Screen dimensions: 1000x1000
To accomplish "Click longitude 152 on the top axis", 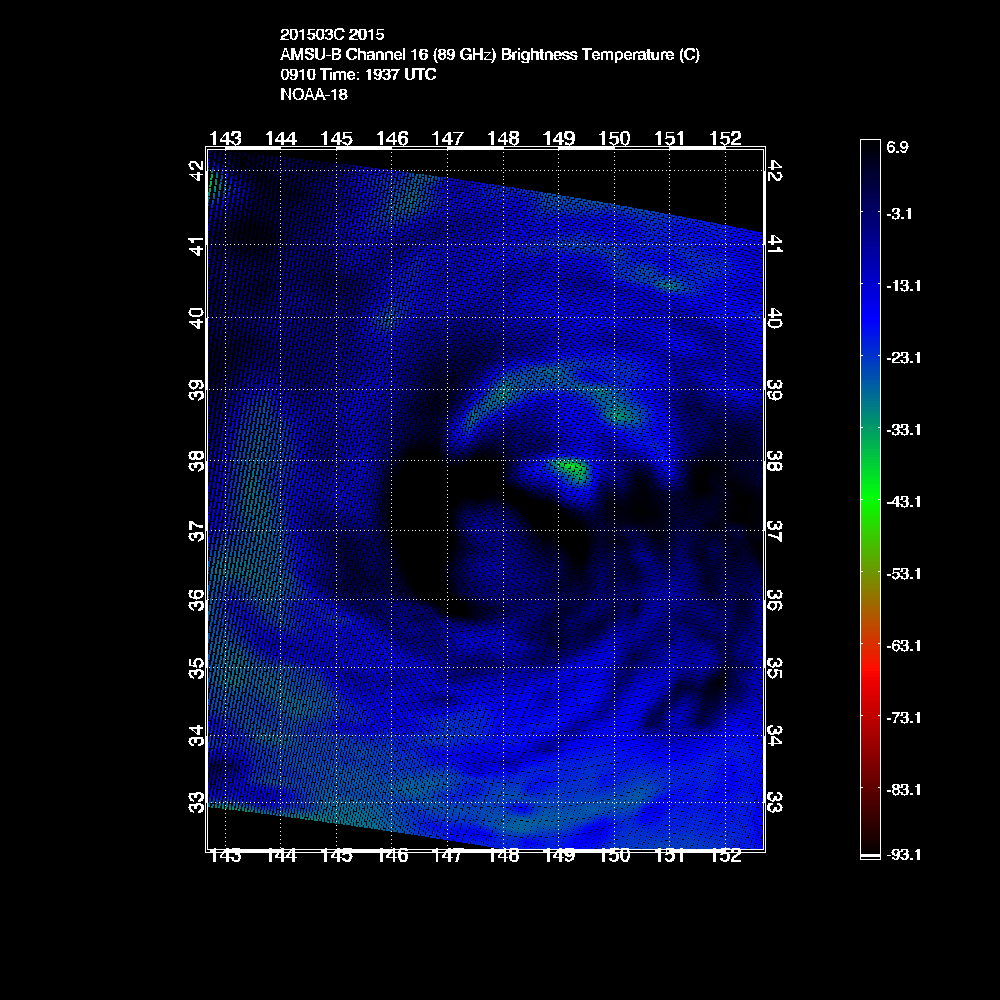I will pyautogui.click(x=725, y=138).
